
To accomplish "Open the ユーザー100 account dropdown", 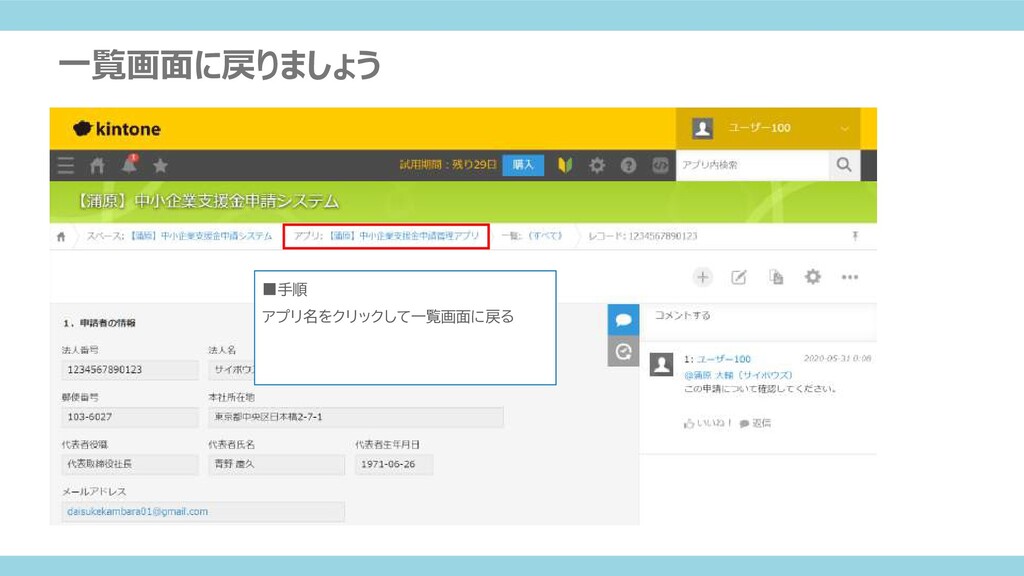I will [767, 128].
